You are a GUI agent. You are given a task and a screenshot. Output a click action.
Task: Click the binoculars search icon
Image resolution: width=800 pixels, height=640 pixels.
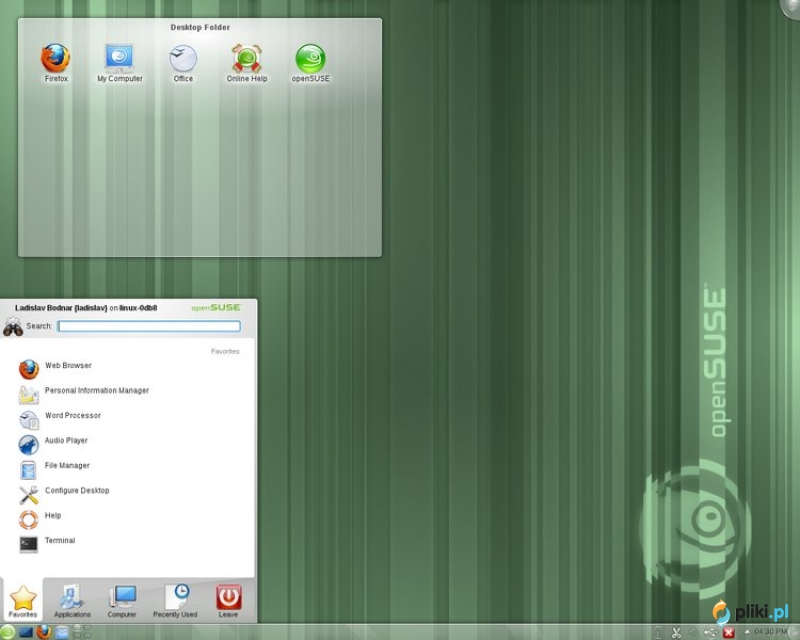tap(13, 327)
